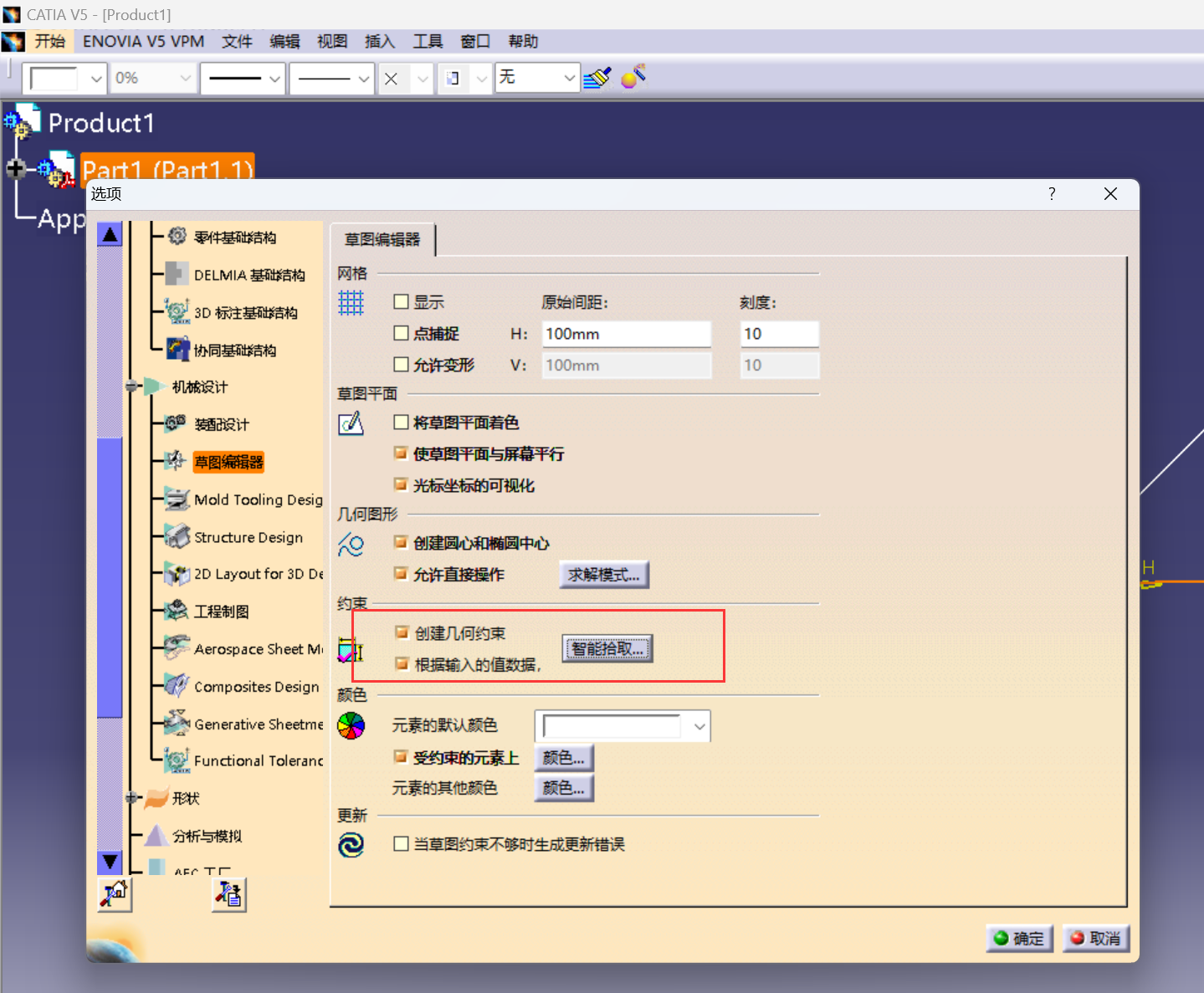Select 协同基础结构 icon
The width and height of the screenshot is (1204, 993).
pyautogui.click(x=177, y=349)
